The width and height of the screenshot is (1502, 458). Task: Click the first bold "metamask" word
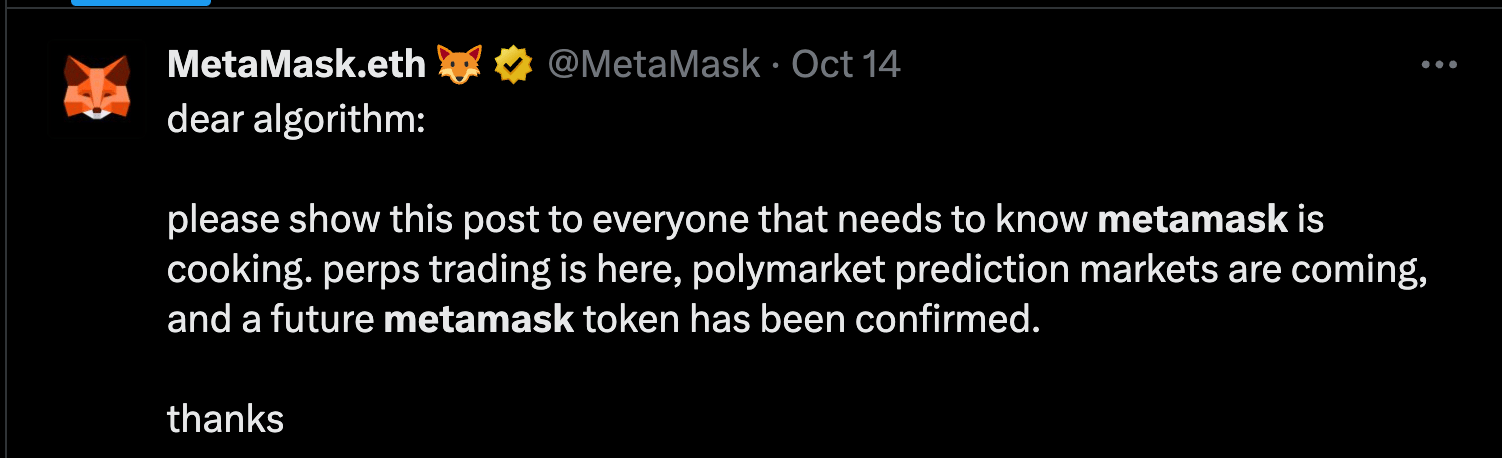tap(1192, 220)
